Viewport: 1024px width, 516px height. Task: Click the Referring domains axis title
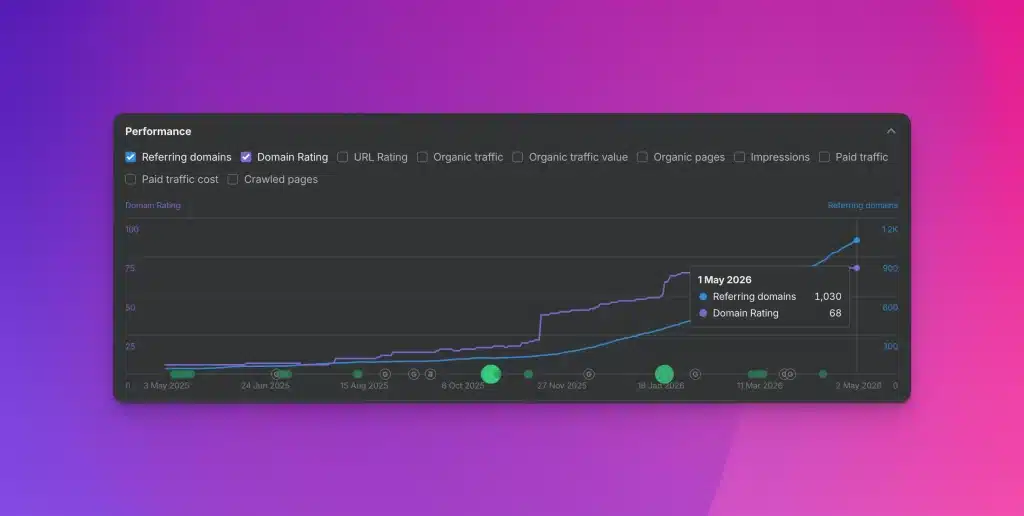click(x=863, y=205)
